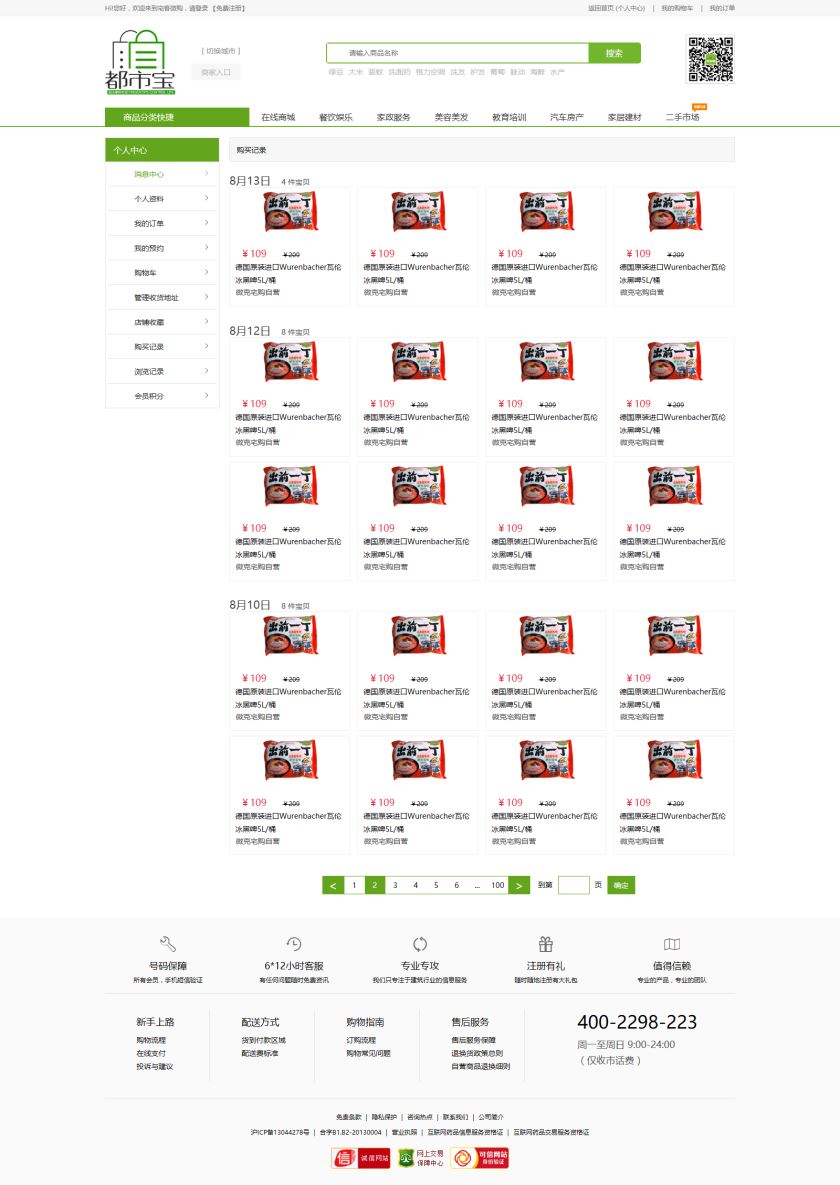The image size is (840, 1185).
Task: Select page 1 in pagination
Action: [x=354, y=885]
